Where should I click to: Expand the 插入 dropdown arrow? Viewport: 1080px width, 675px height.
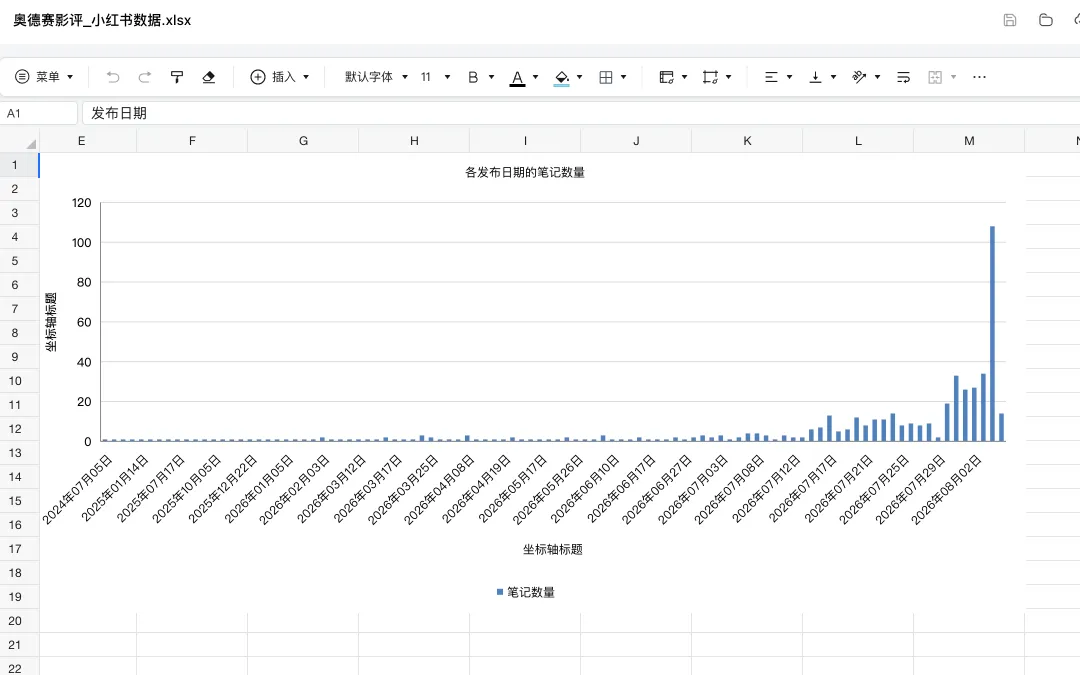[x=306, y=77]
